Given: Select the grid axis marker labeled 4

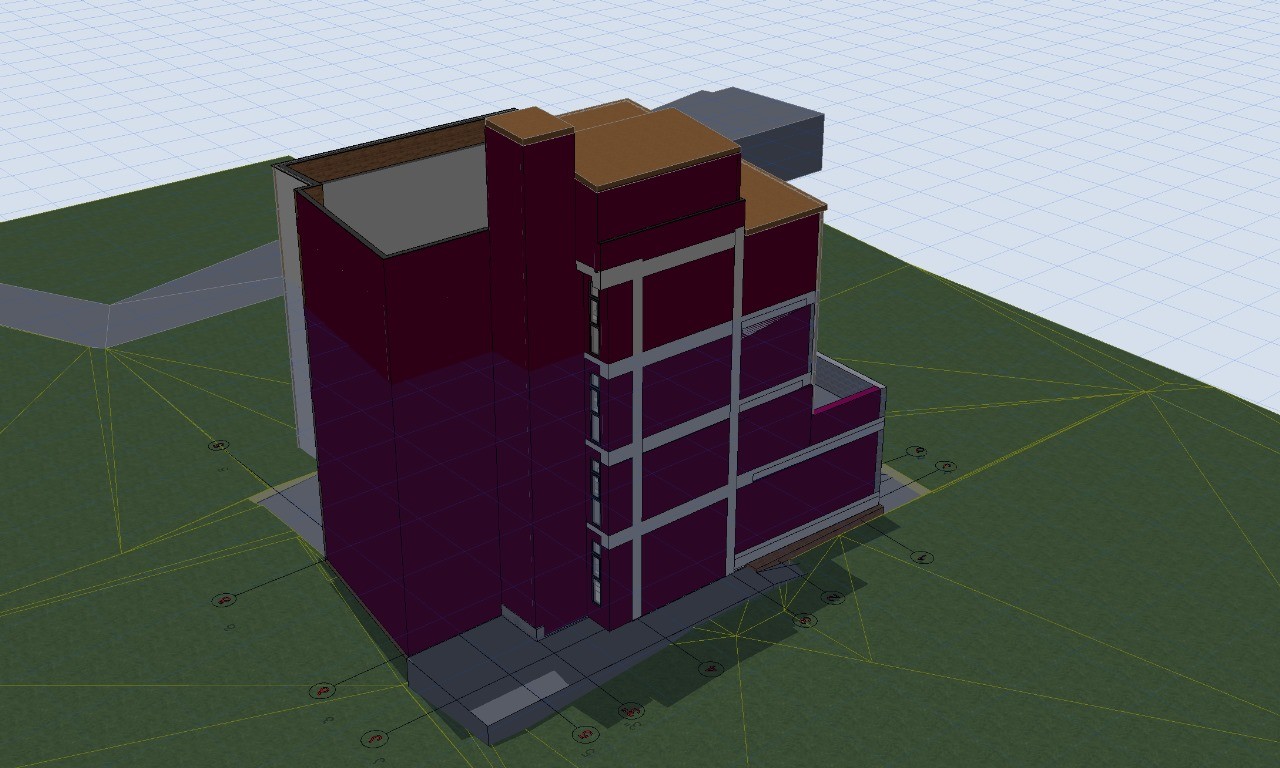Looking at the screenshot, I should pyautogui.click(x=710, y=669).
